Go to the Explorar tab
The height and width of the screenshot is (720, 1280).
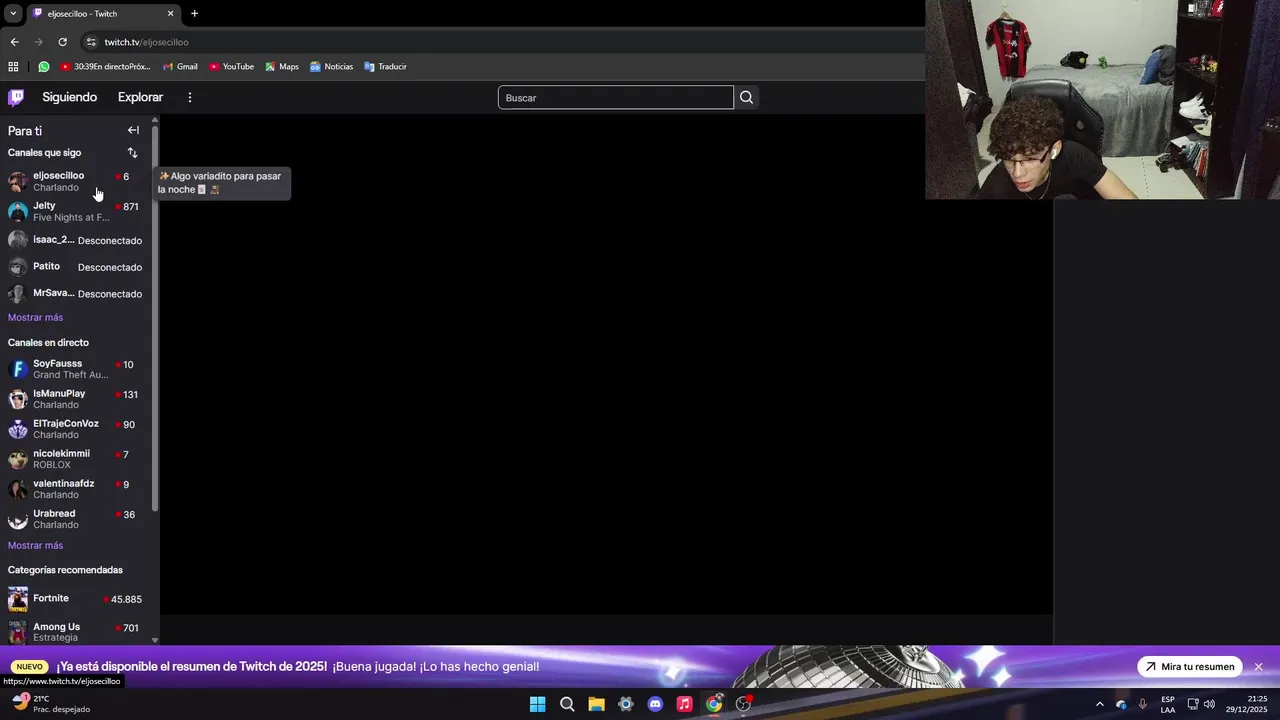click(x=140, y=97)
